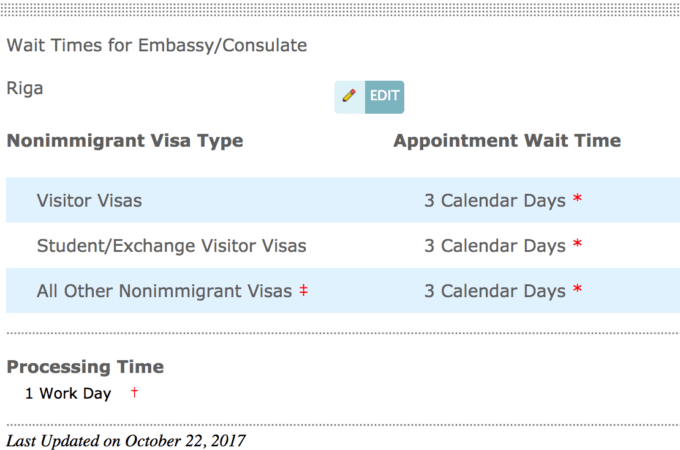
Task: Click Student/Exchange 3 Calendar Days value
Action: click(494, 246)
